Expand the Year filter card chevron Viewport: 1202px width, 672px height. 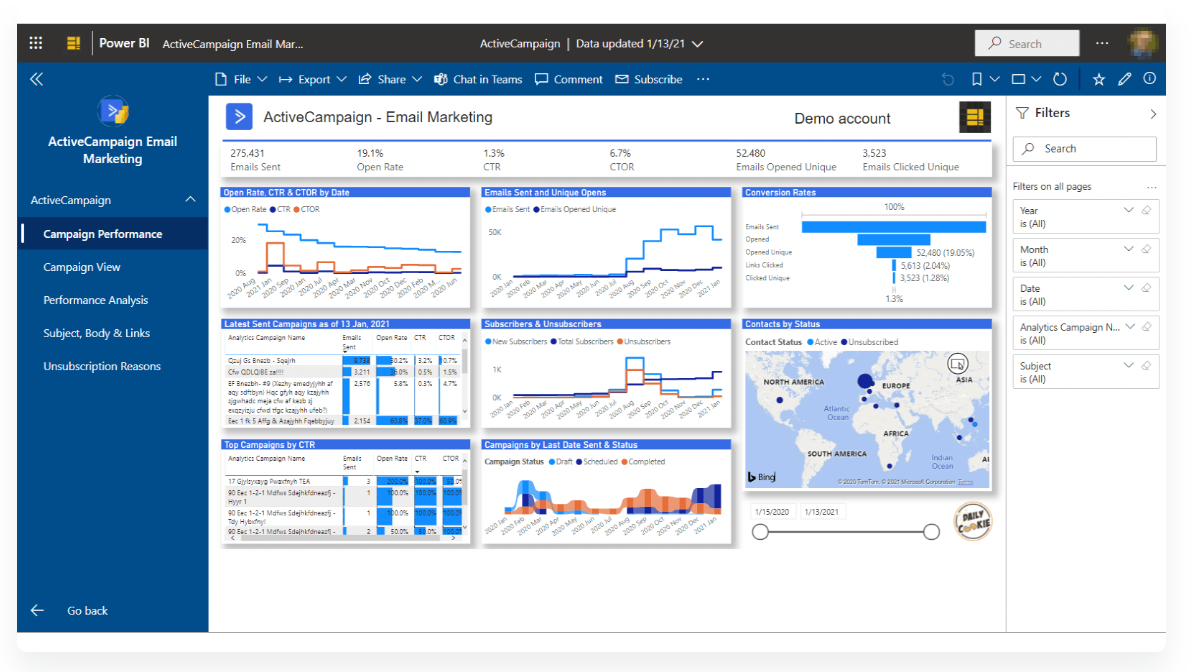pyautogui.click(x=1129, y=210)
